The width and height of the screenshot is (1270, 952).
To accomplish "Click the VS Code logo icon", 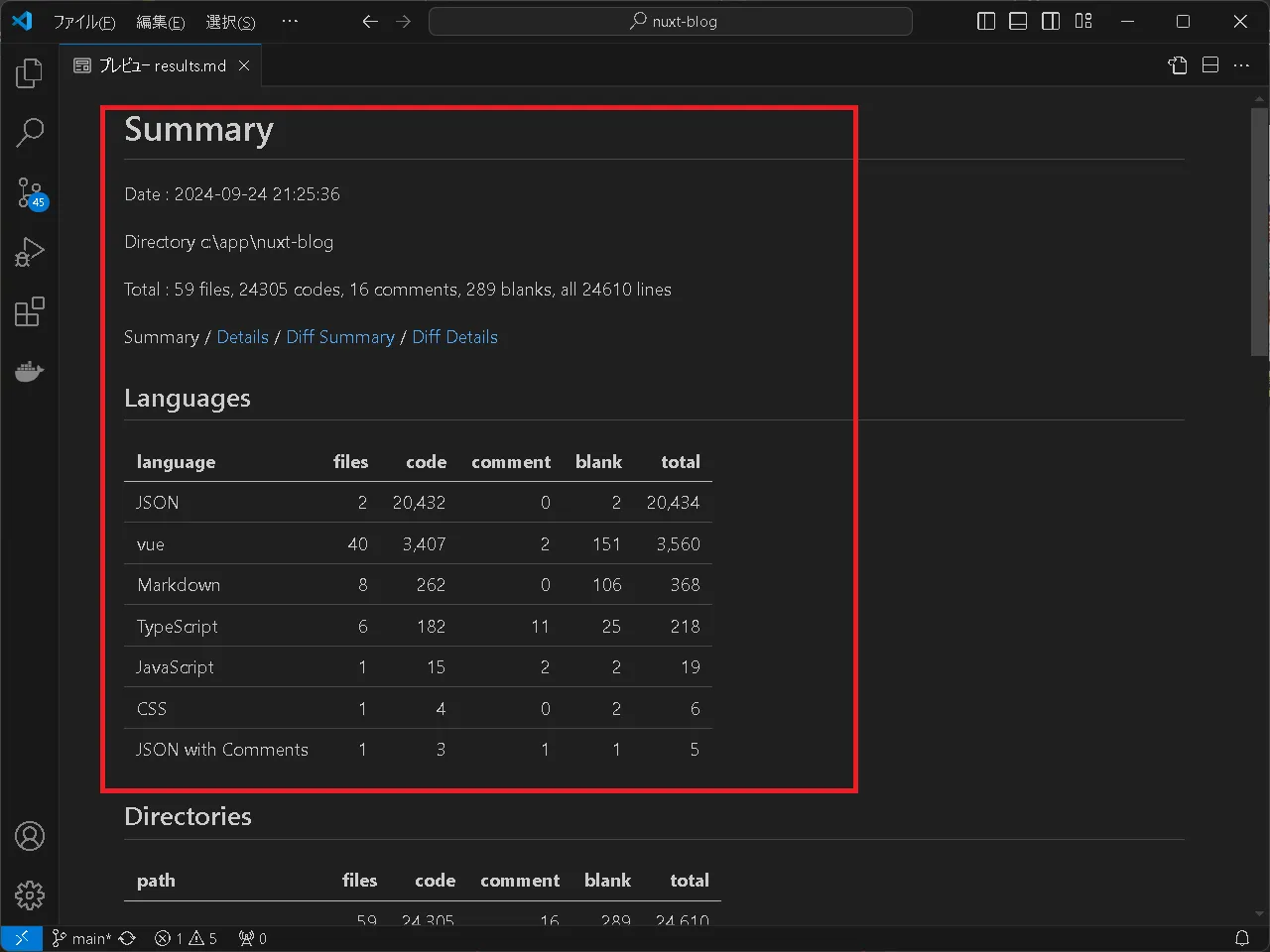I will click(22, 21).
